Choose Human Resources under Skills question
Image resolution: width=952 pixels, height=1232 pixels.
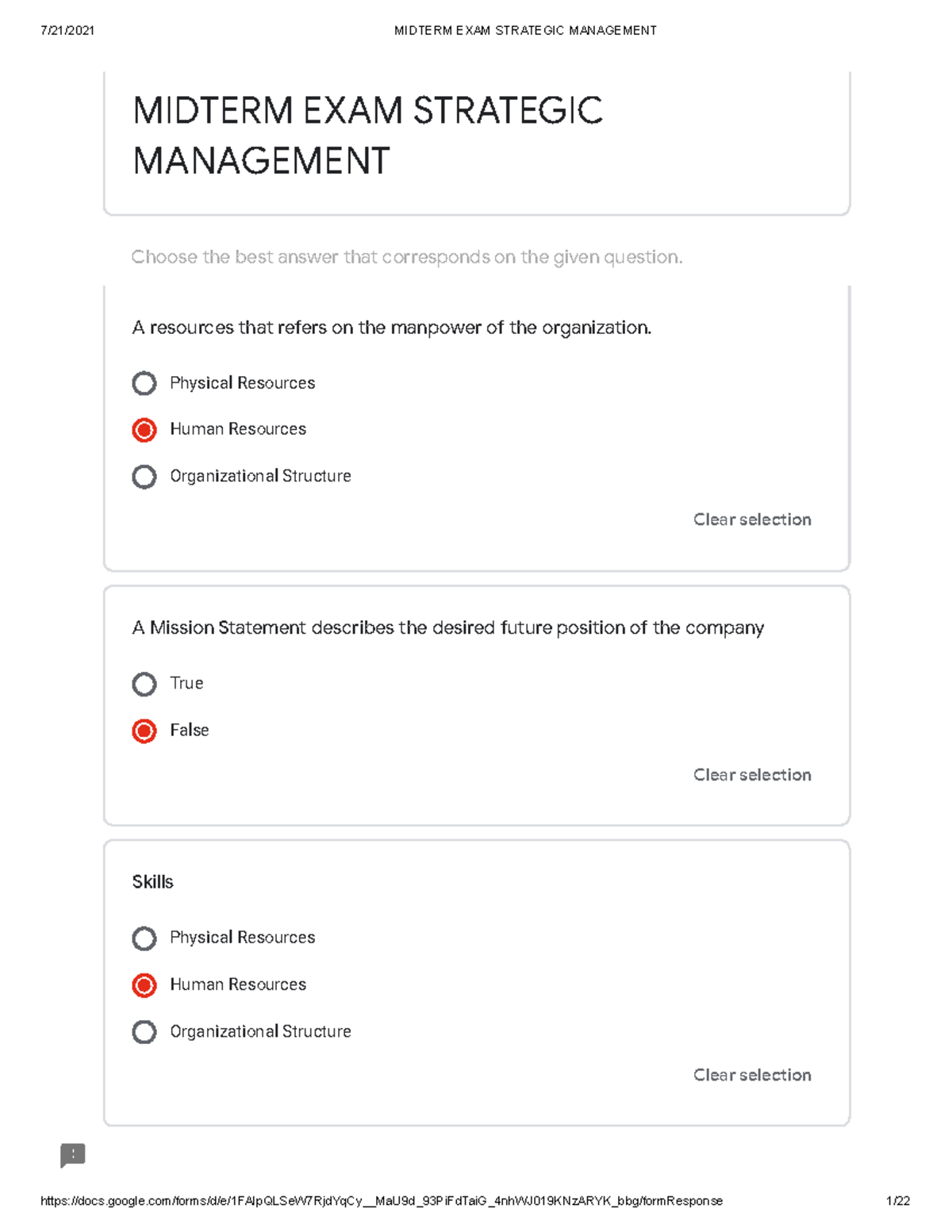(x=144, y=985)
